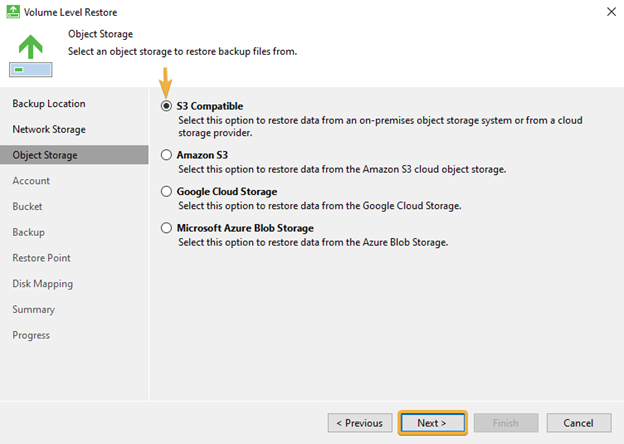Pick Microsoft Azure Blob Storage option

pos(166,228)
